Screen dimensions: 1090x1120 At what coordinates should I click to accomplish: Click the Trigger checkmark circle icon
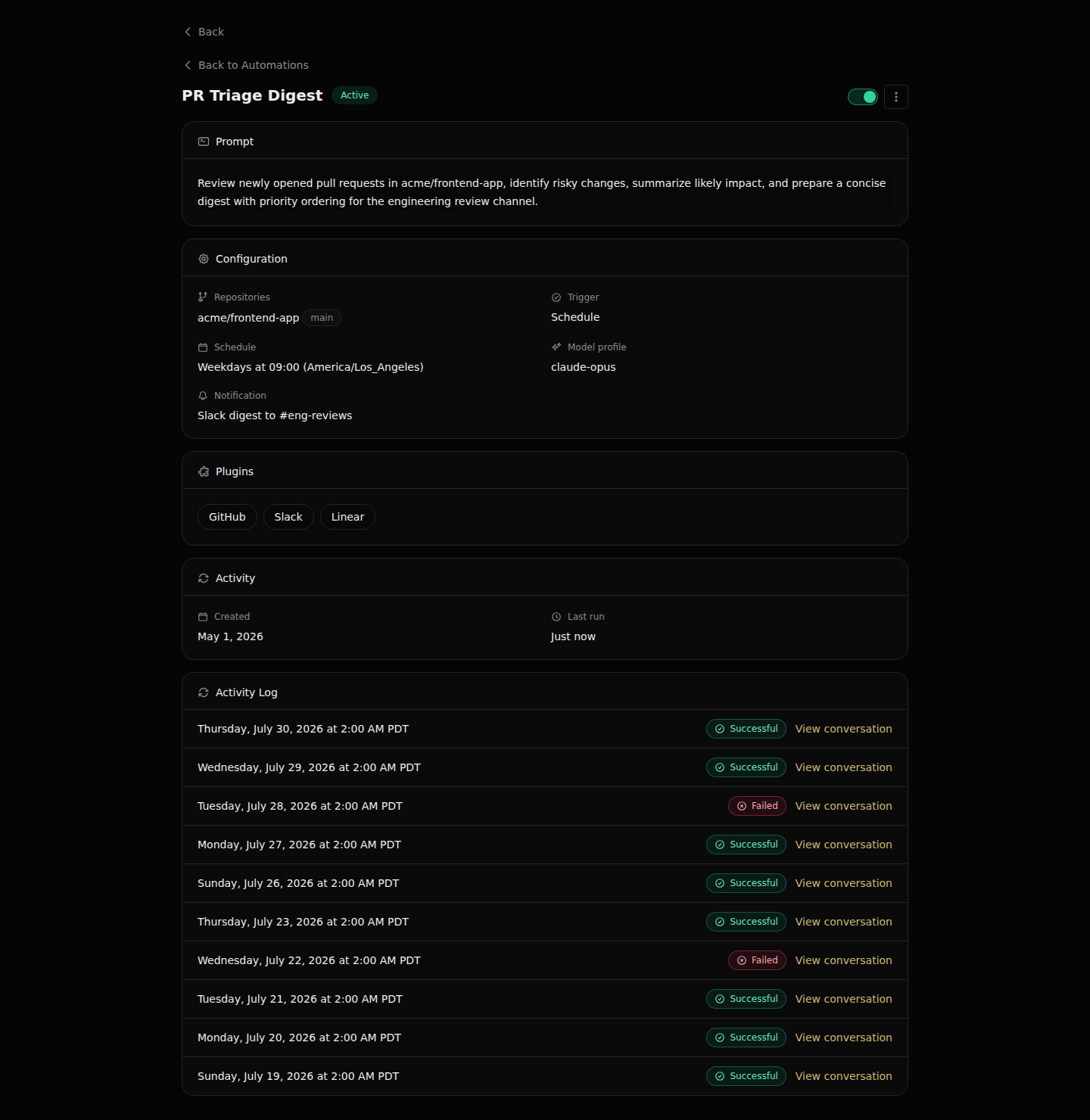pos(556,297)
